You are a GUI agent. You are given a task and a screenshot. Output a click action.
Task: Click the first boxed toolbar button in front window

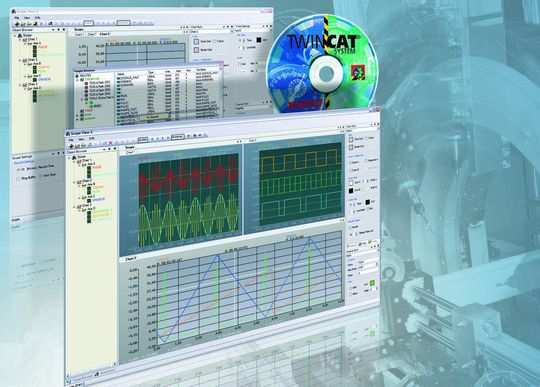[143, 139]
